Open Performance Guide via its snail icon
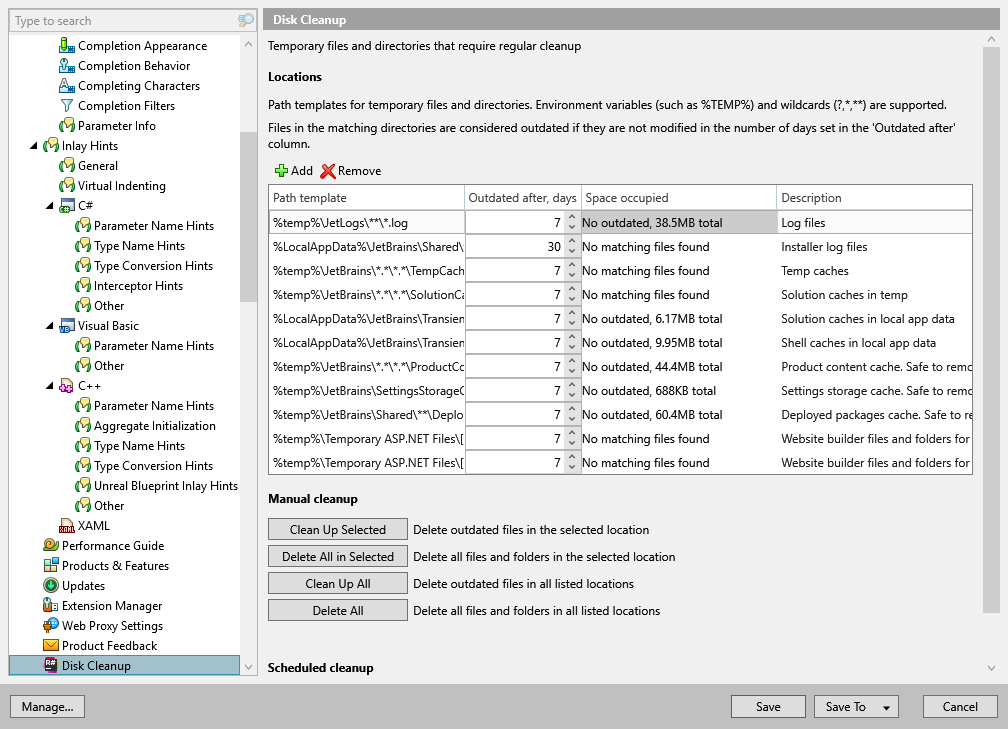 coord(51,546)
